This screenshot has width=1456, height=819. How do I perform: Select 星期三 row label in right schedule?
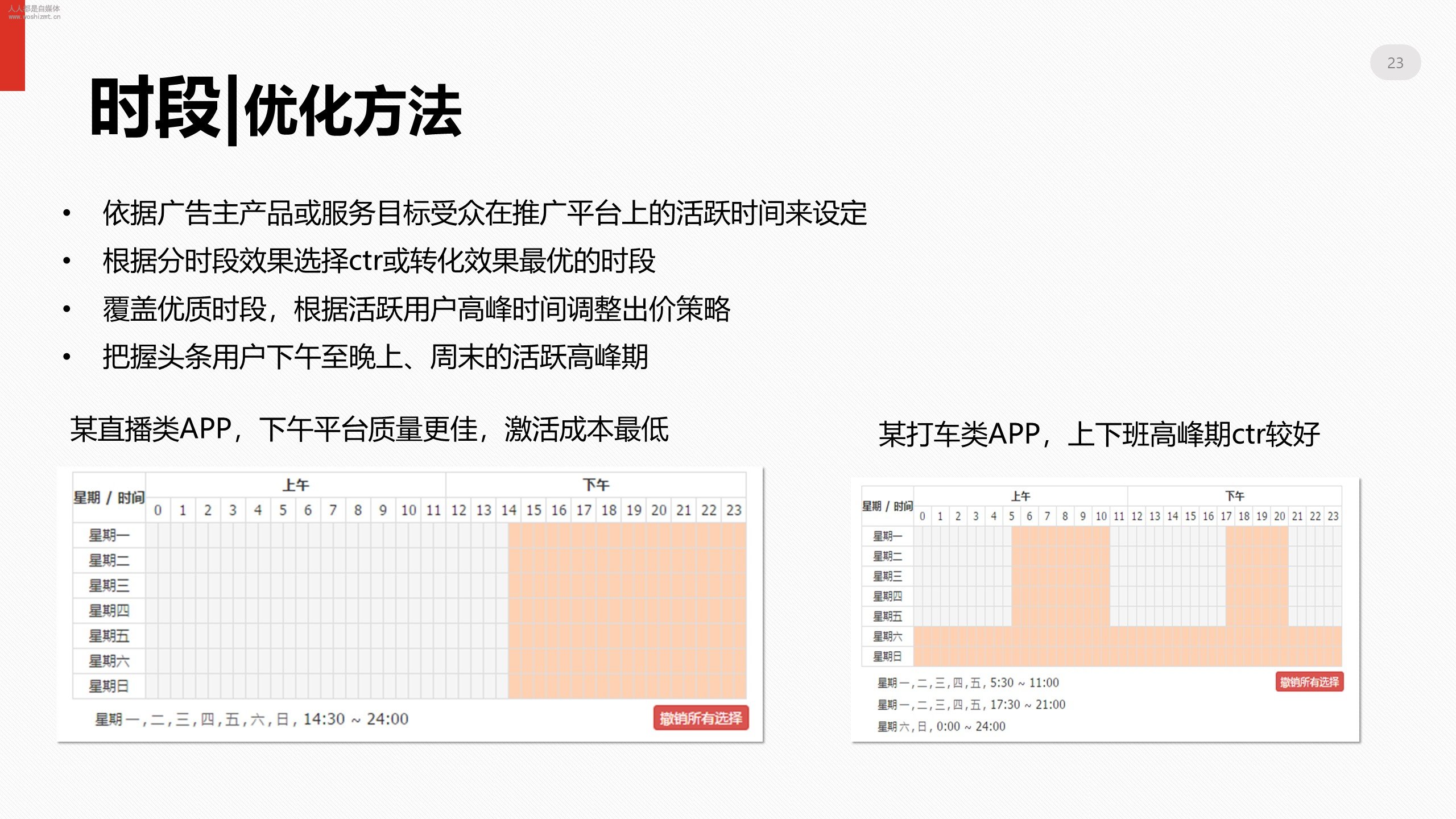(x=887, y=576)
